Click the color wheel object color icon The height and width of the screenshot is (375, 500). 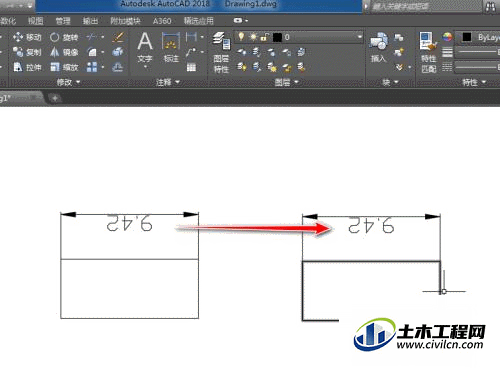coord(447,36)
